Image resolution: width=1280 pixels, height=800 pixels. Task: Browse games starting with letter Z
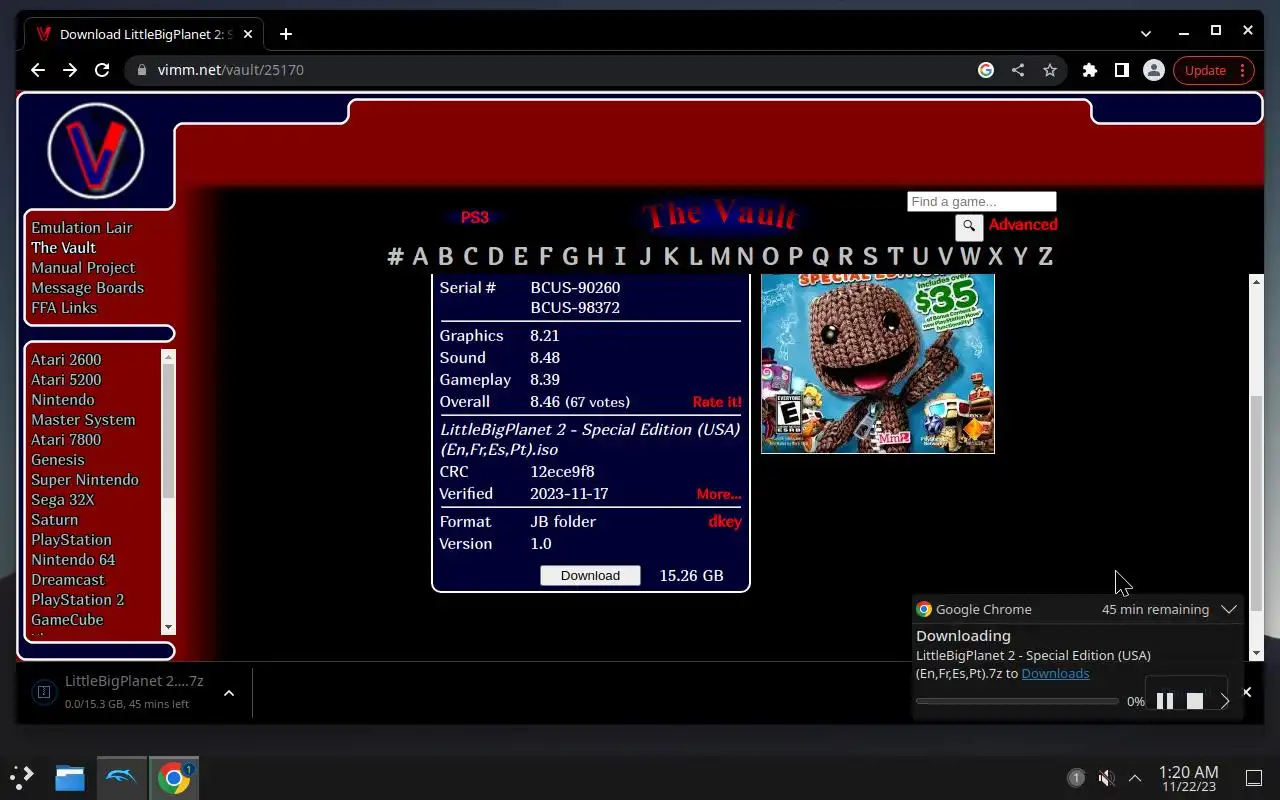pos(1045,257)
